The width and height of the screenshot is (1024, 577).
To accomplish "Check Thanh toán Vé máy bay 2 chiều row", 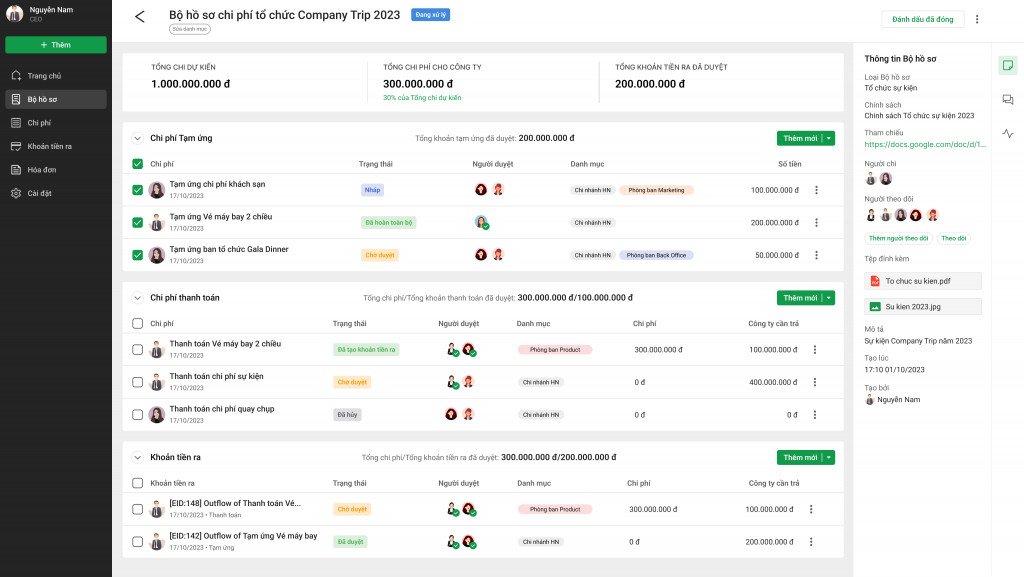I will click(x=137, y=350).
